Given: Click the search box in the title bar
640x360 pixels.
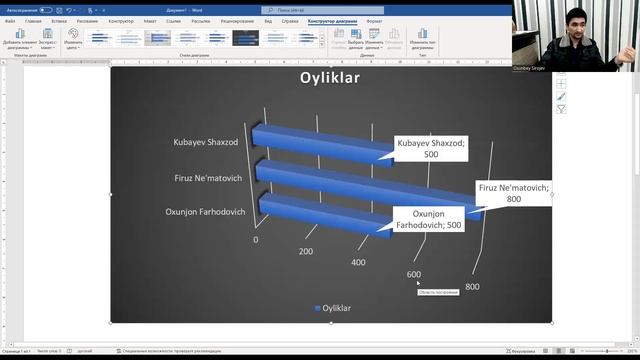Looking at the screenshot, I should pyautogui.click(x=322, y=10).
